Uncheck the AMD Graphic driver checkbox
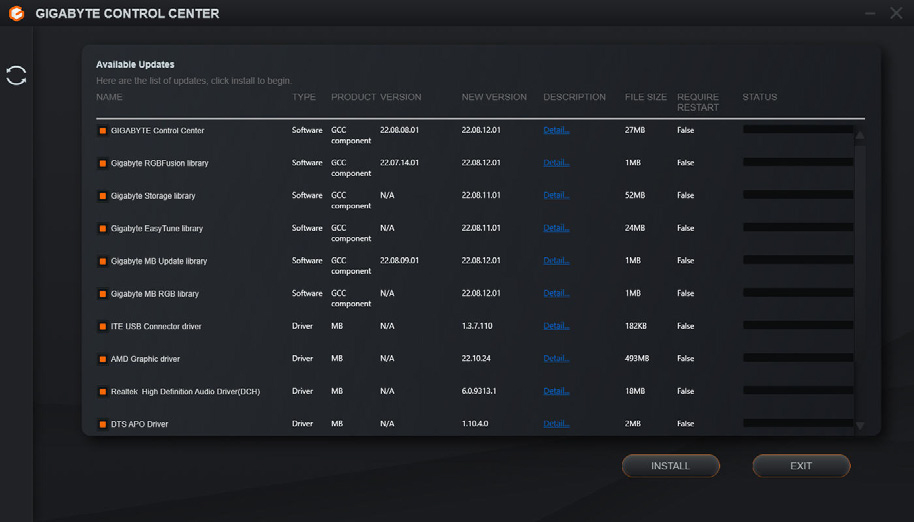 pos(102,359)
